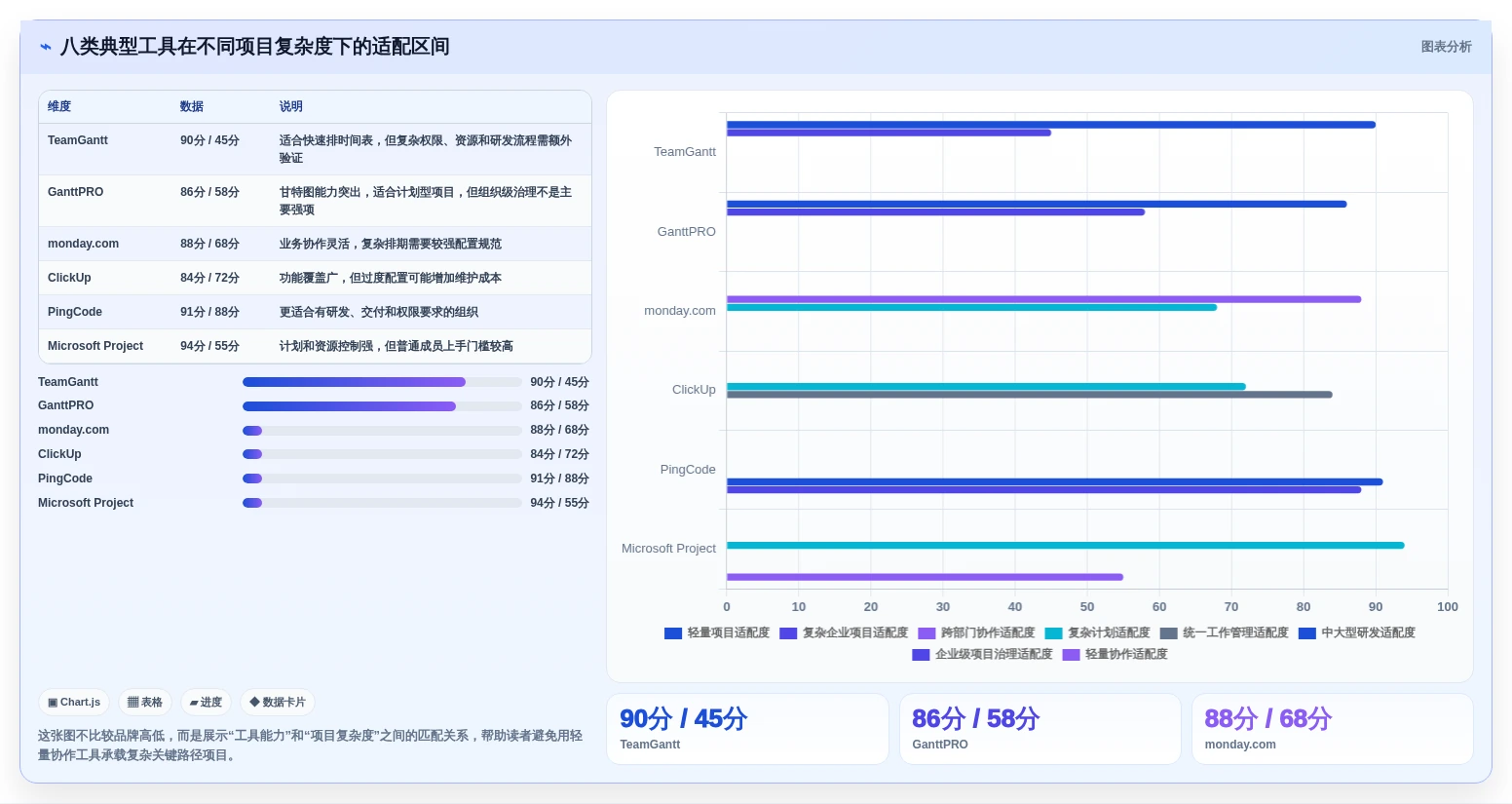Click the PingCode chart axis label
This screenshot has height=804, width=1512.
688,470
